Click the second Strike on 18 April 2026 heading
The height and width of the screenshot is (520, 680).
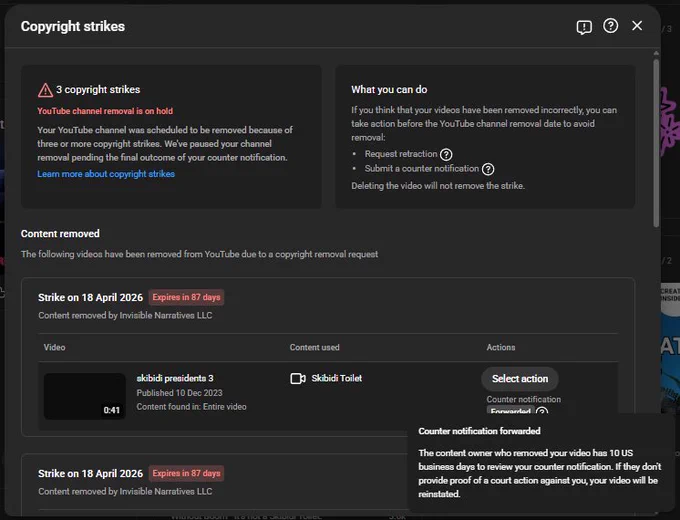(x=90, y=474)
